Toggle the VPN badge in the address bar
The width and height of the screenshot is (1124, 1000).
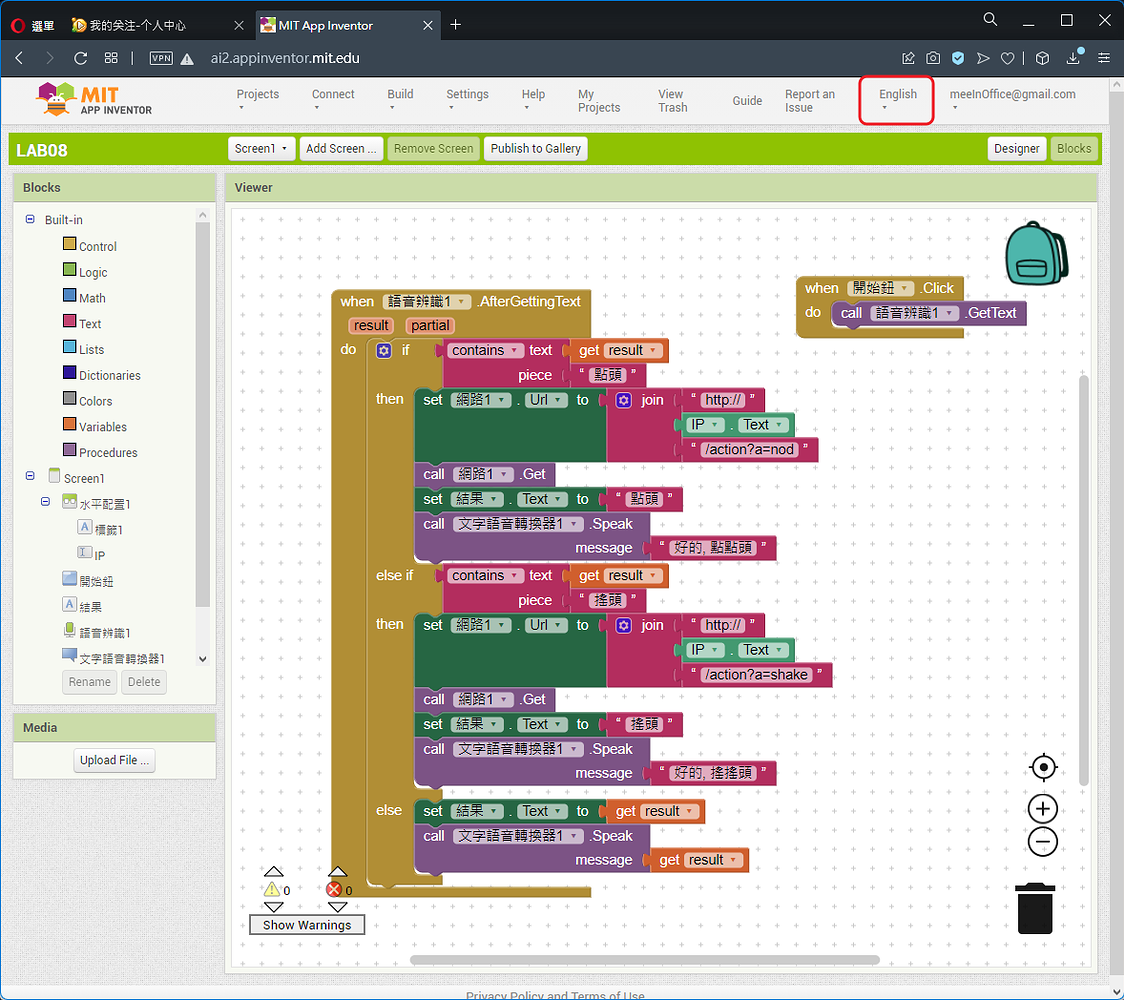[161, 58]
